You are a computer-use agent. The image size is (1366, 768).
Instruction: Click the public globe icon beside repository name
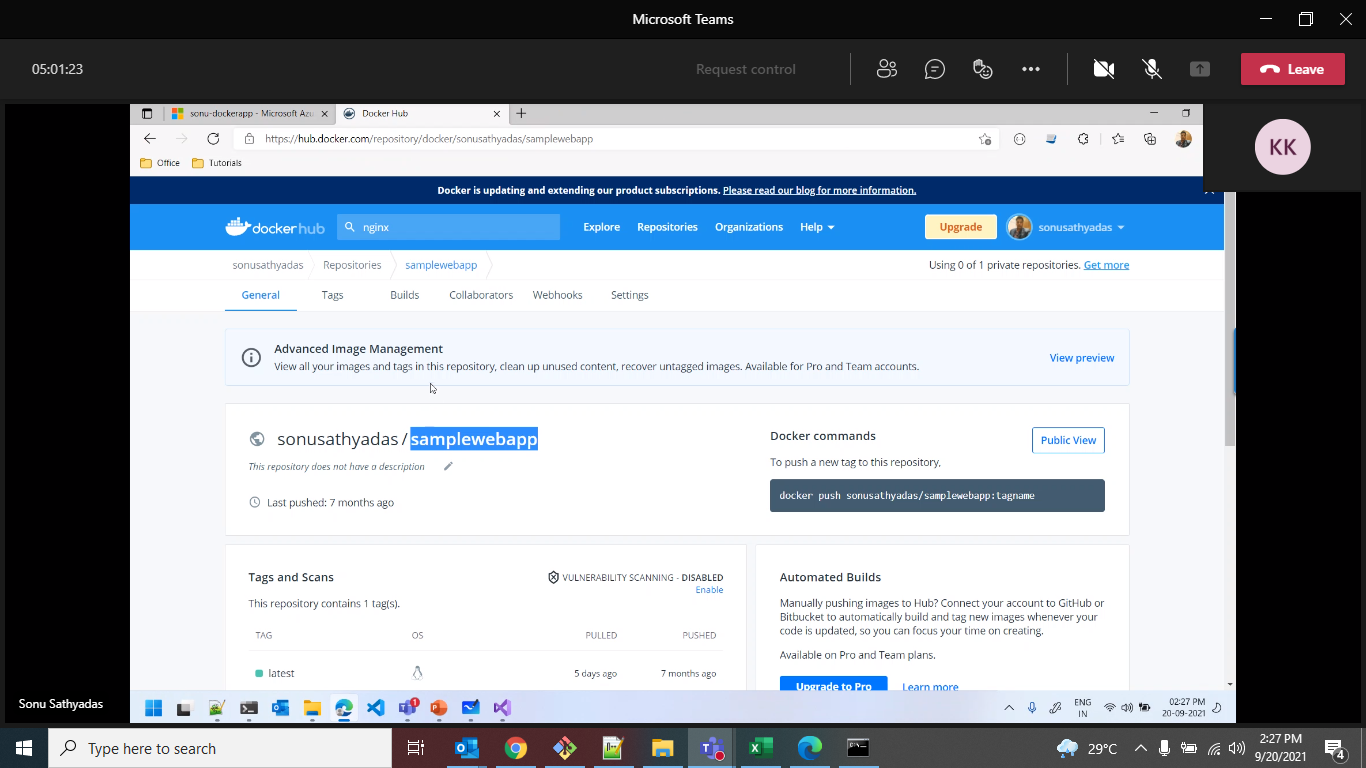pos(257,439)
